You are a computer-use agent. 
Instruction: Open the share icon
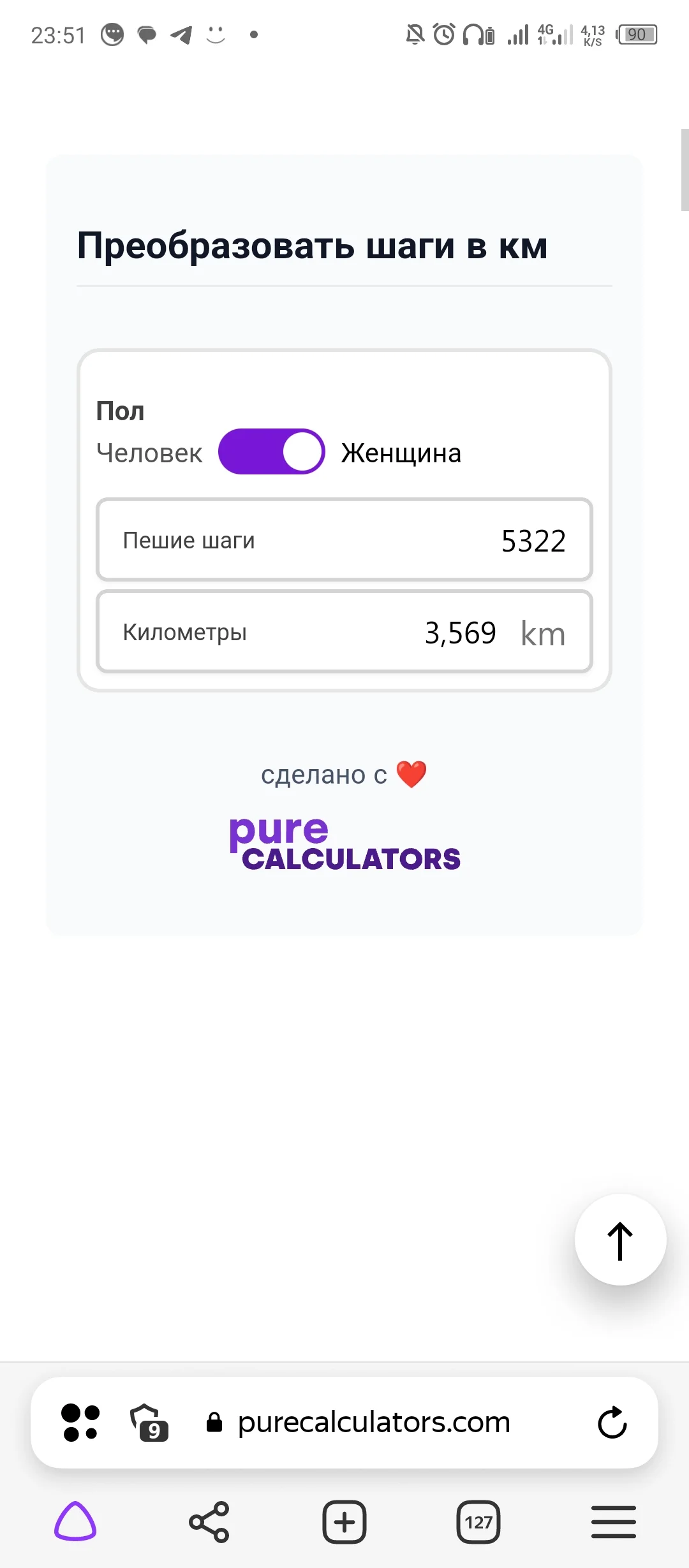click(209, 1522)
